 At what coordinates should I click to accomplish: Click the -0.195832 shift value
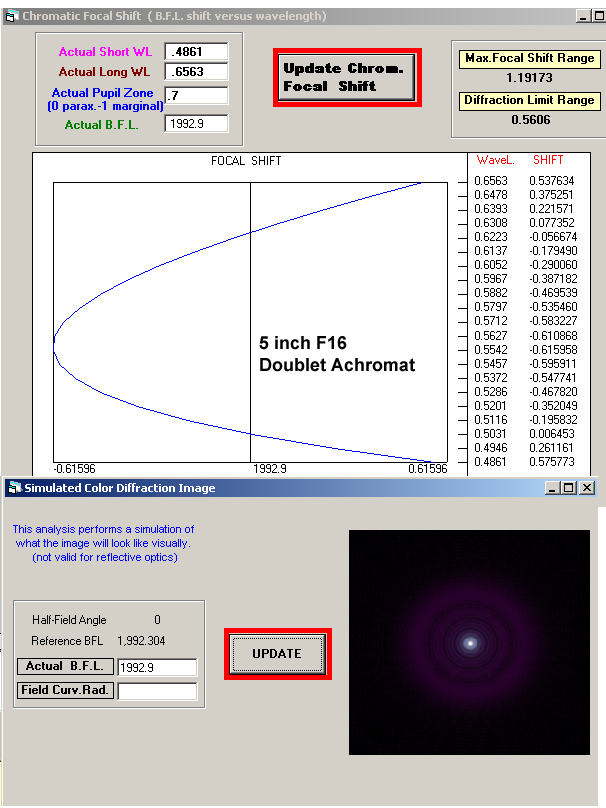point(553,420)
